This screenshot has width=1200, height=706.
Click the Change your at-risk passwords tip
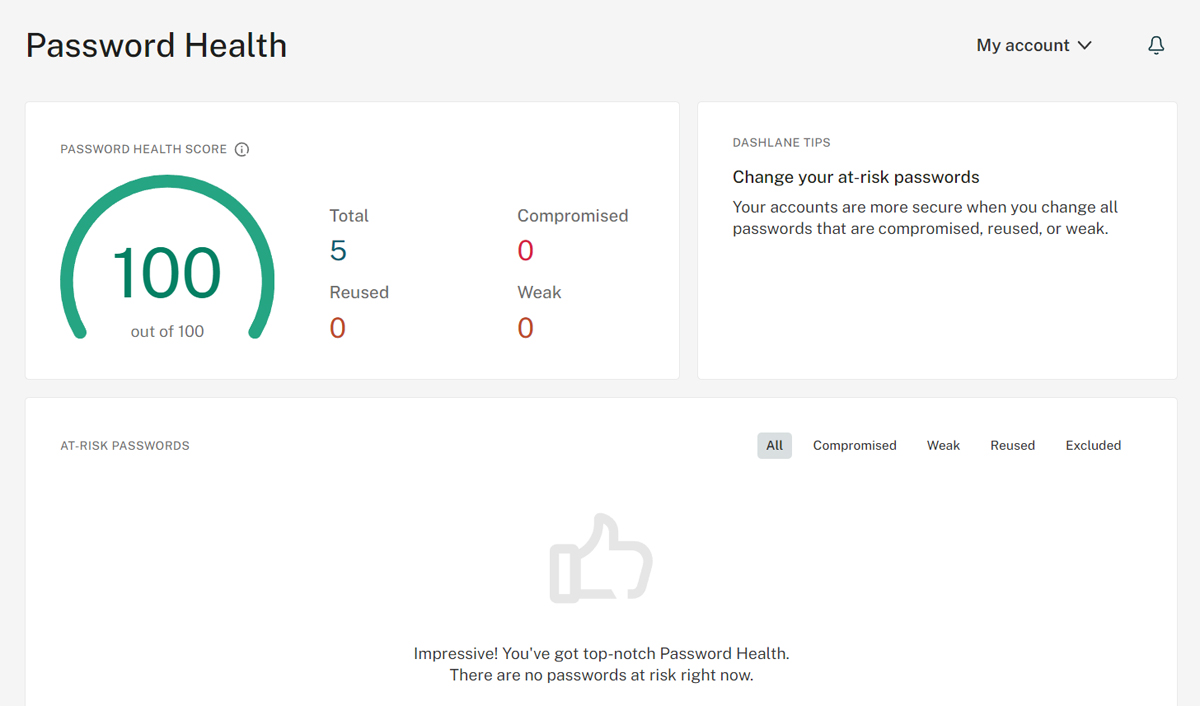click(x=856, y=176)
